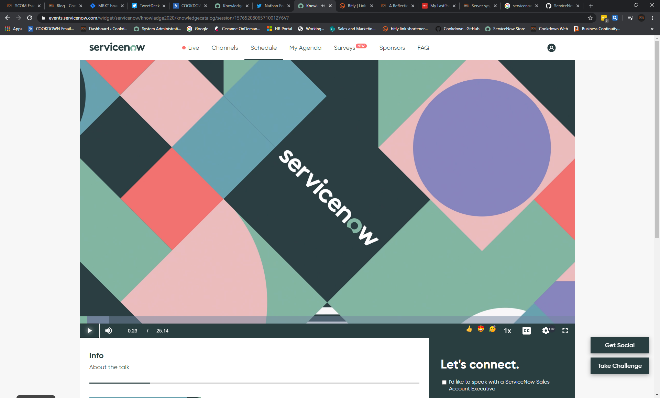Open the Dashboard bookmark
This screenshot has width=660, height=398.
click(104, 29)
